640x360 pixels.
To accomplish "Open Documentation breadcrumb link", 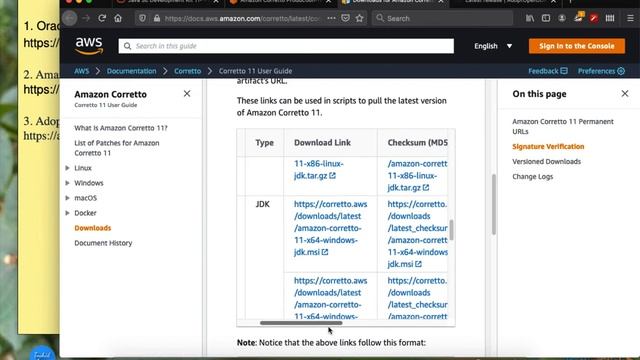I will point(131,71).
